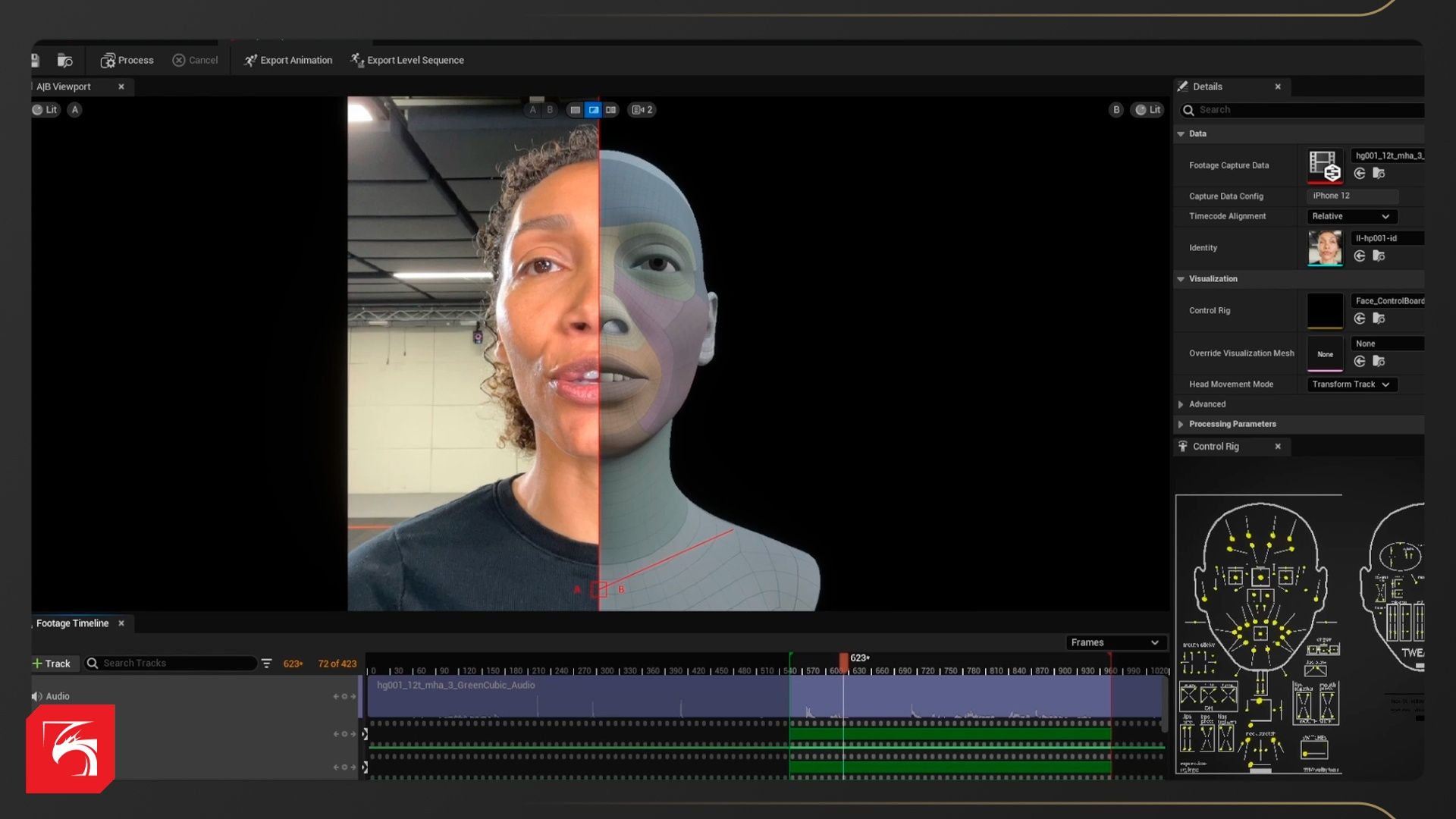This screenshot has height=819, width=1456.
Task: Click use-selected arrow icon for Identity
Action: click(1360, 256)
